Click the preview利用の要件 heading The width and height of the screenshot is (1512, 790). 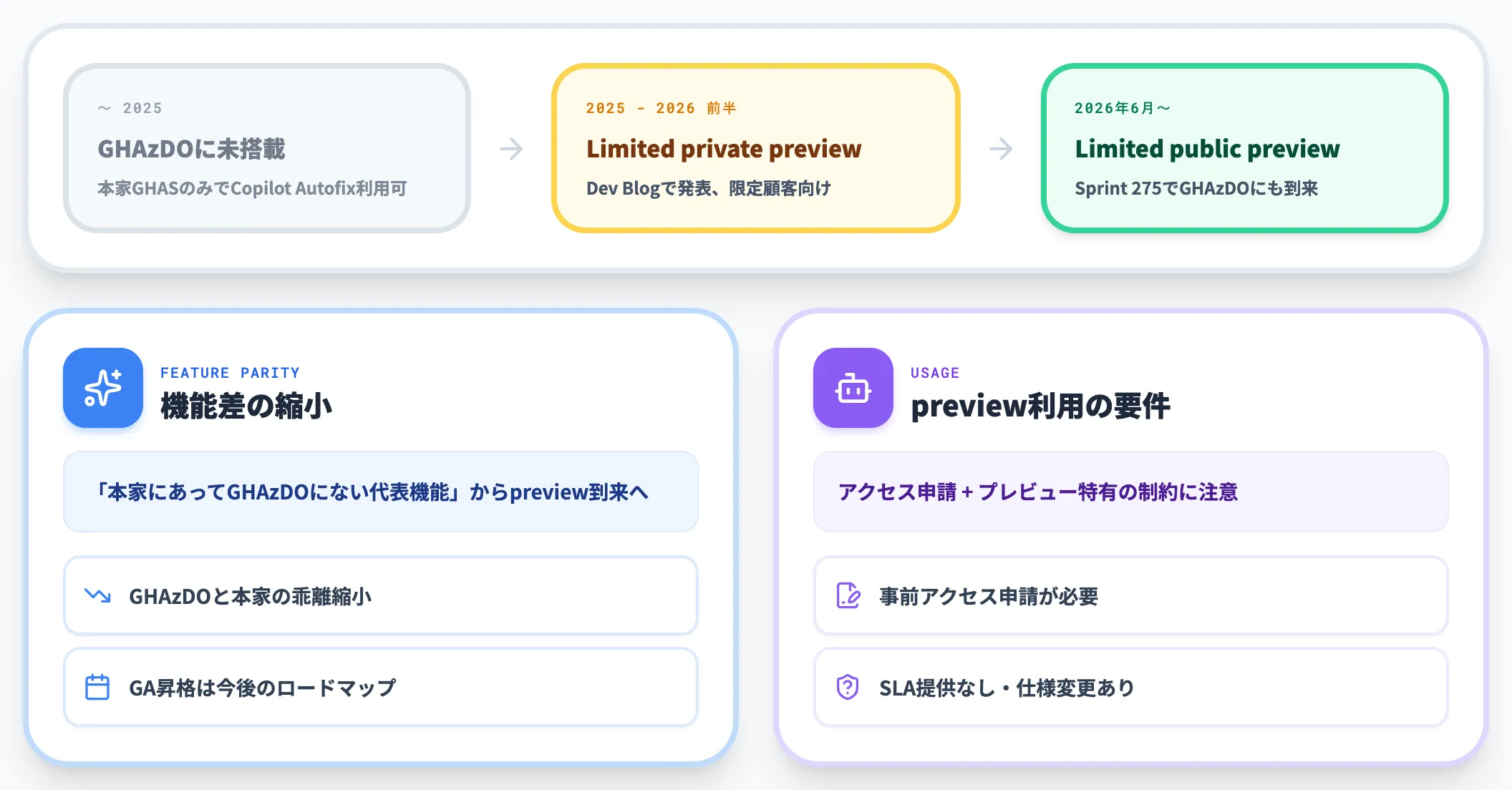tap(1040, 406)
